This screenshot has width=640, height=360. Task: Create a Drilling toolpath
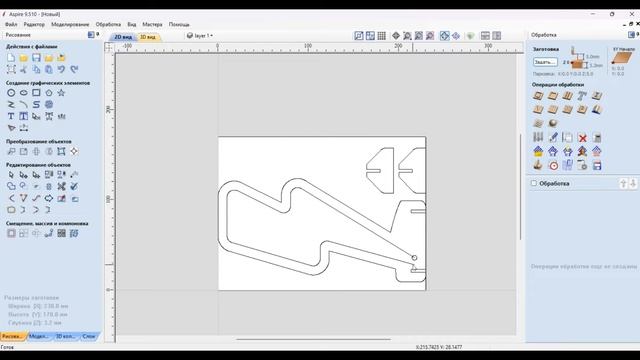[x=567, y=96]
